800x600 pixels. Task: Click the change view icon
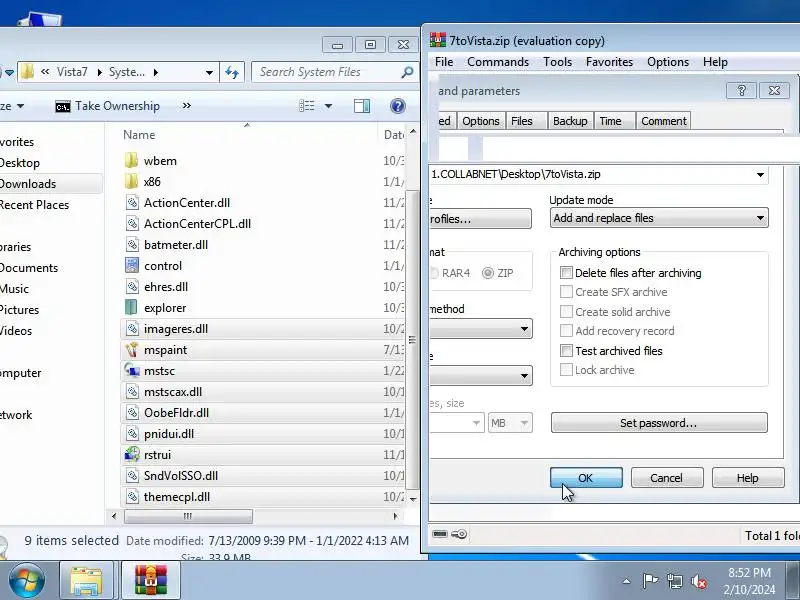(x=307, y=106)
